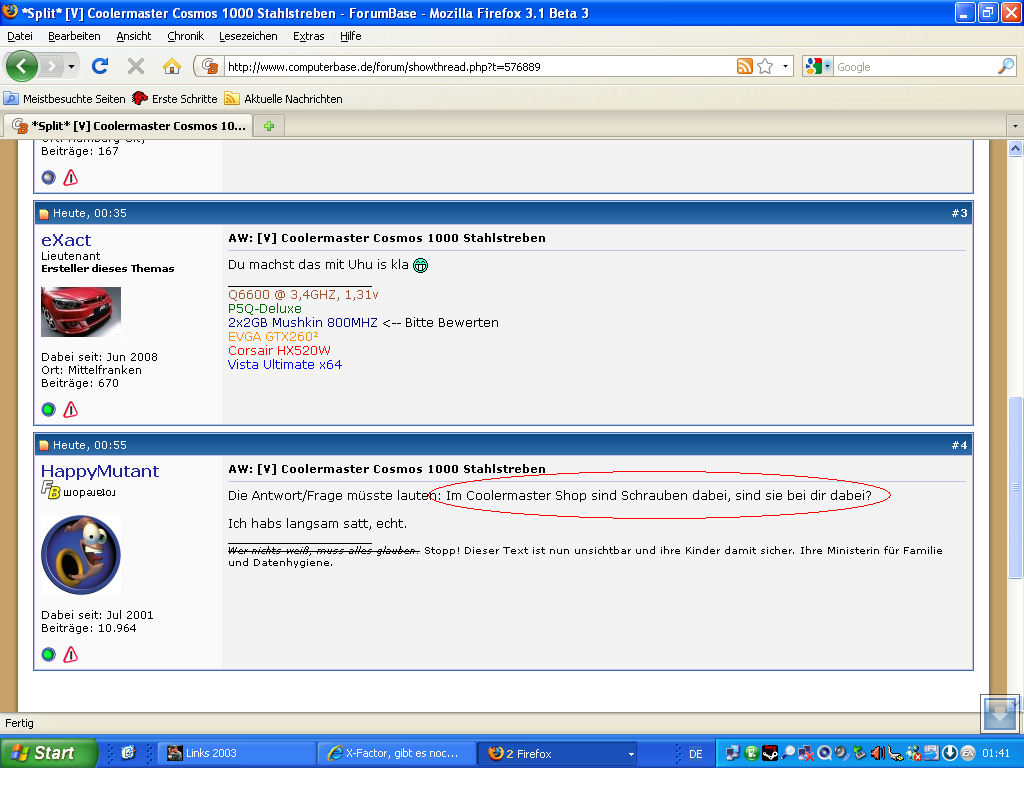Click the URL address field
The image size is (1024, 800).
pyautogui.click(x=480, y=67)
